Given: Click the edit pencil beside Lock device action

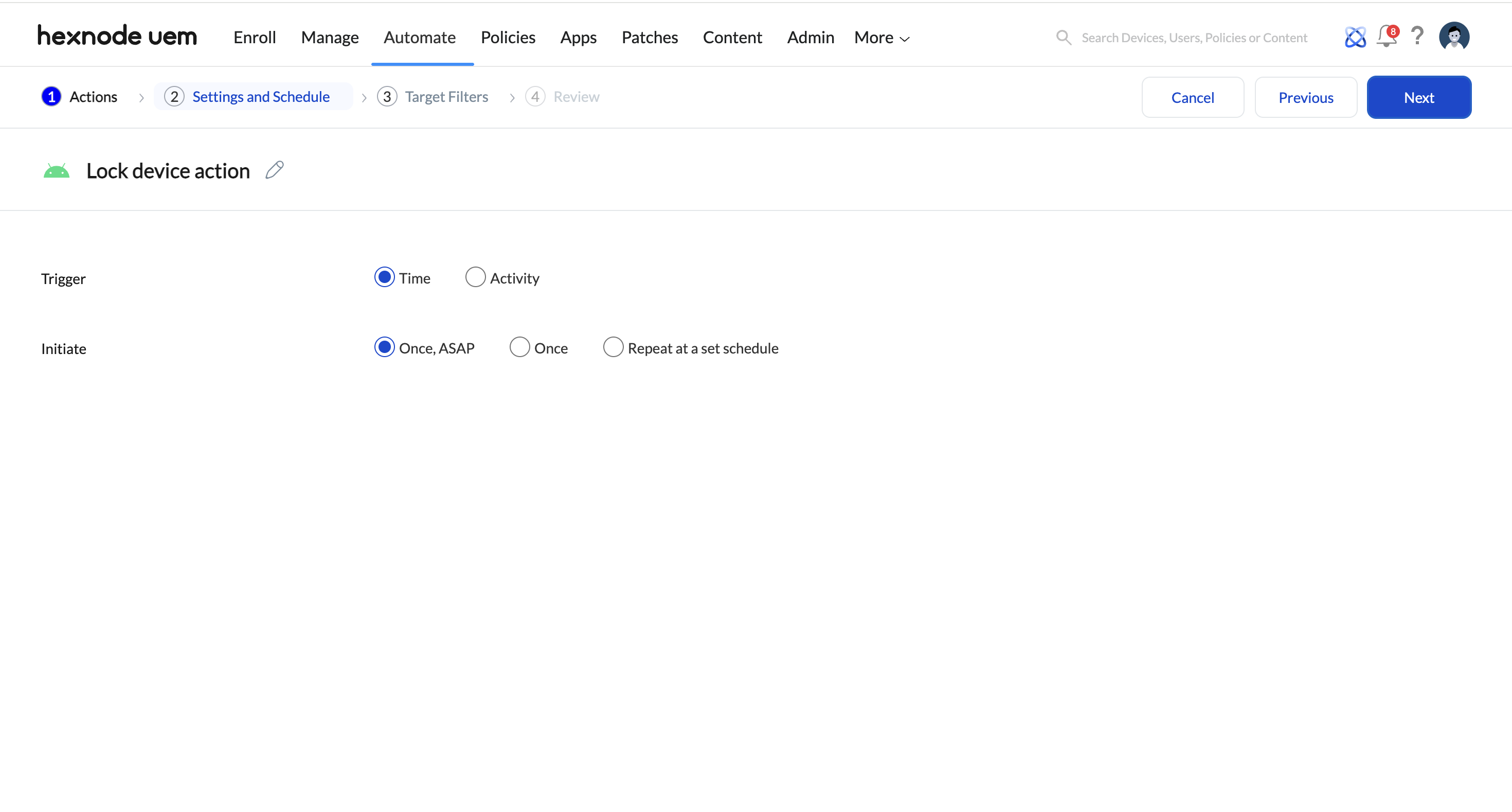Looking at the screenshot, I should (274, 170).
